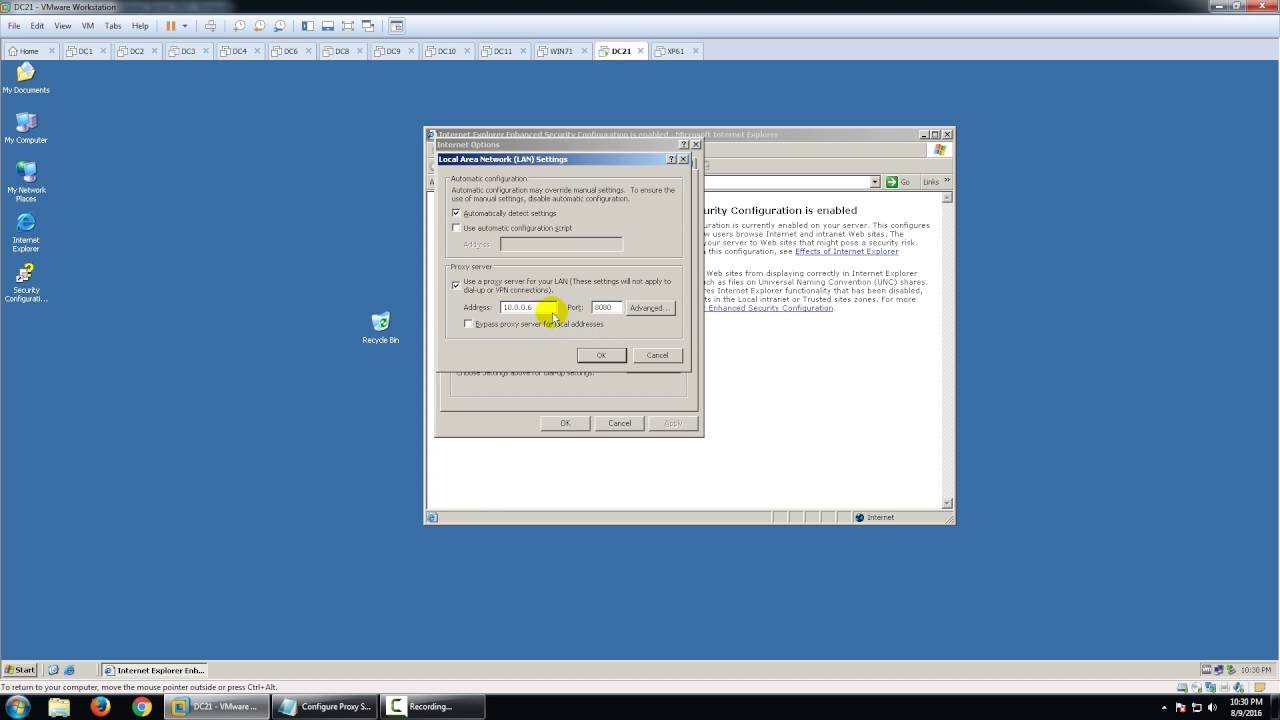Show hidden tray icons arrow
Viewport: 1280px width, 720px height.
click(1164, 707)
